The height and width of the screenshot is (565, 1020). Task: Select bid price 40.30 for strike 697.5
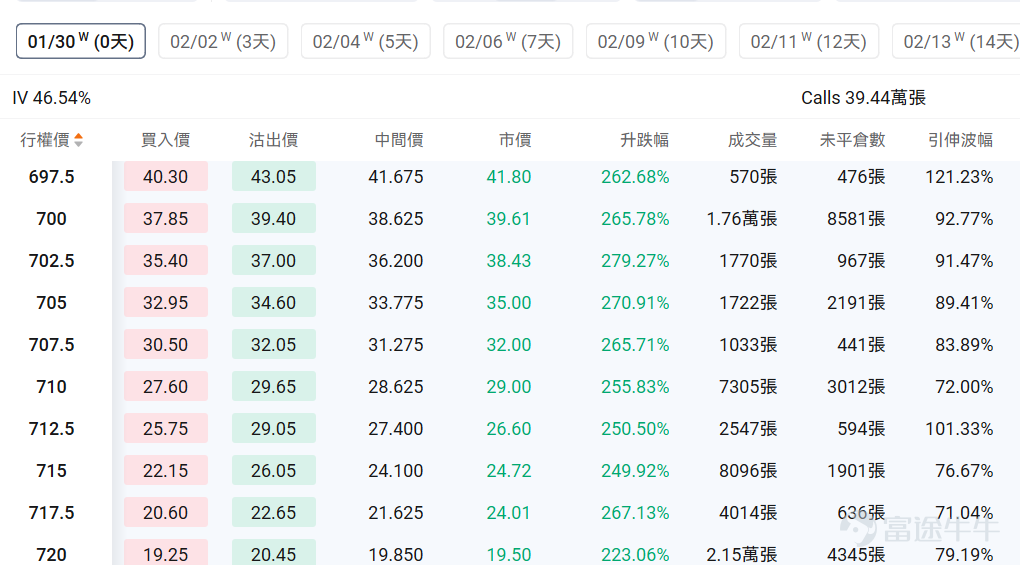[x=166, y=176]
